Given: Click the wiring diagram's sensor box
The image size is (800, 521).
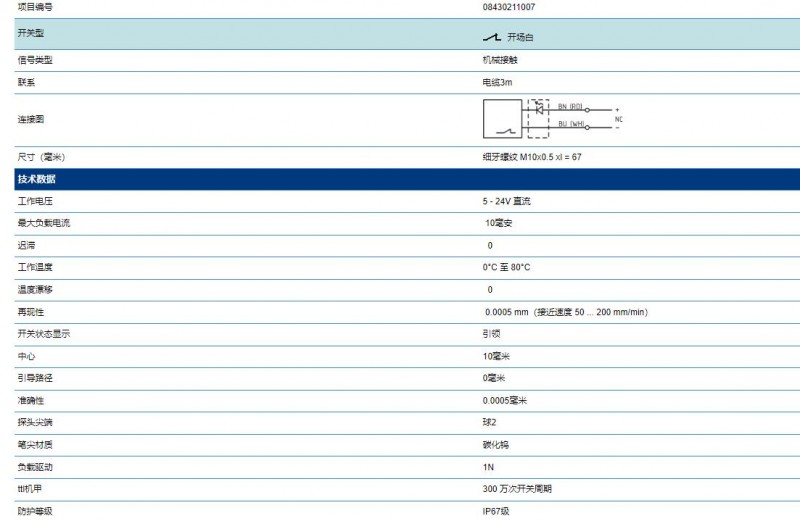Looking at the screenshot, I should [503, 119].
